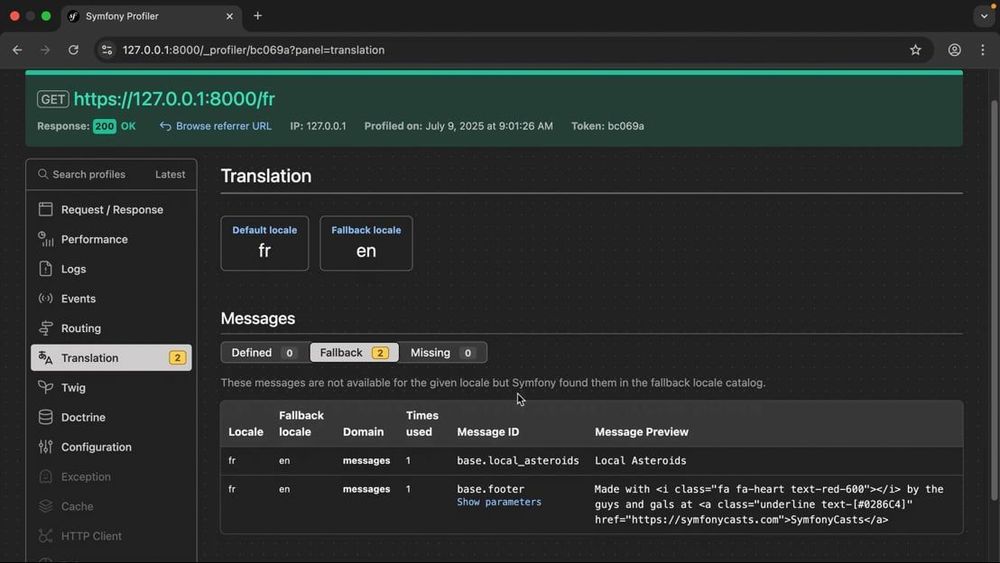This screenshot has height=563, width=1000.
Task: Click message ID base.footer
Action: (x=490, y=489)
